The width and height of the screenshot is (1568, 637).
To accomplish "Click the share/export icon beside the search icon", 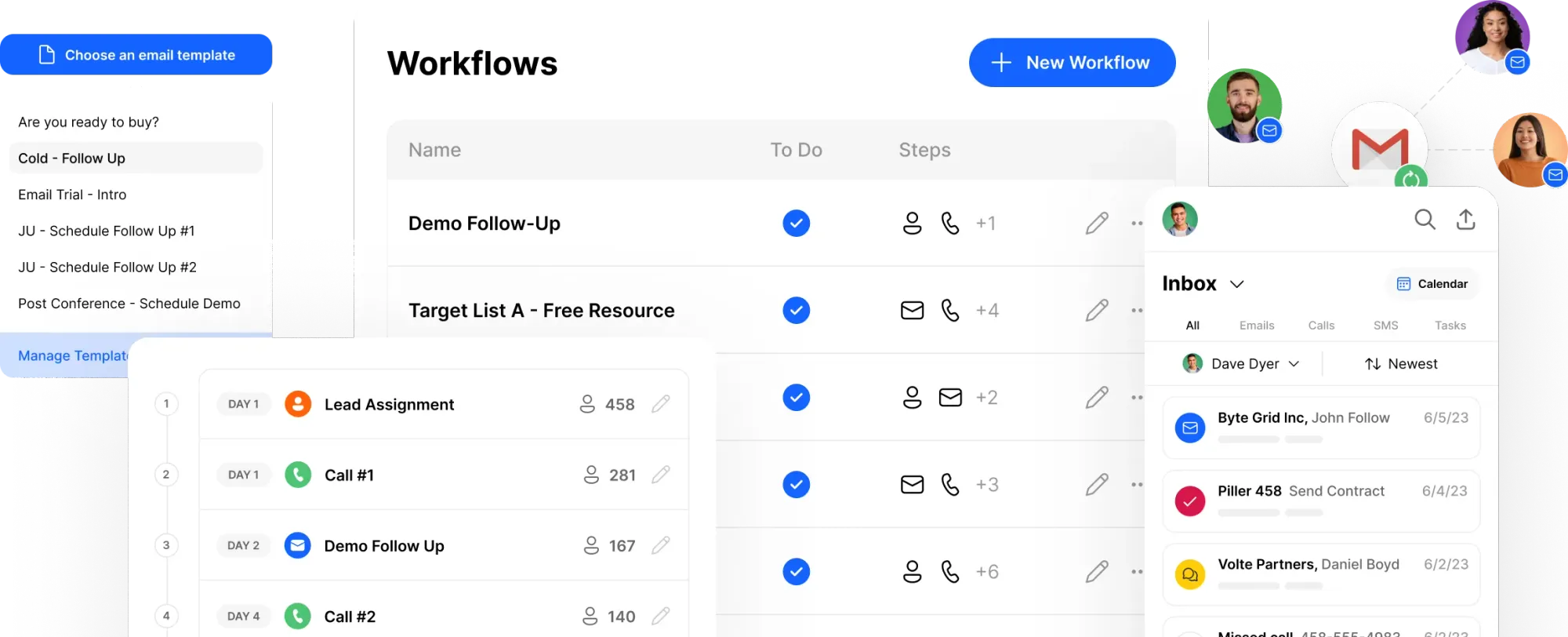I will click(x=1467, y=220).
